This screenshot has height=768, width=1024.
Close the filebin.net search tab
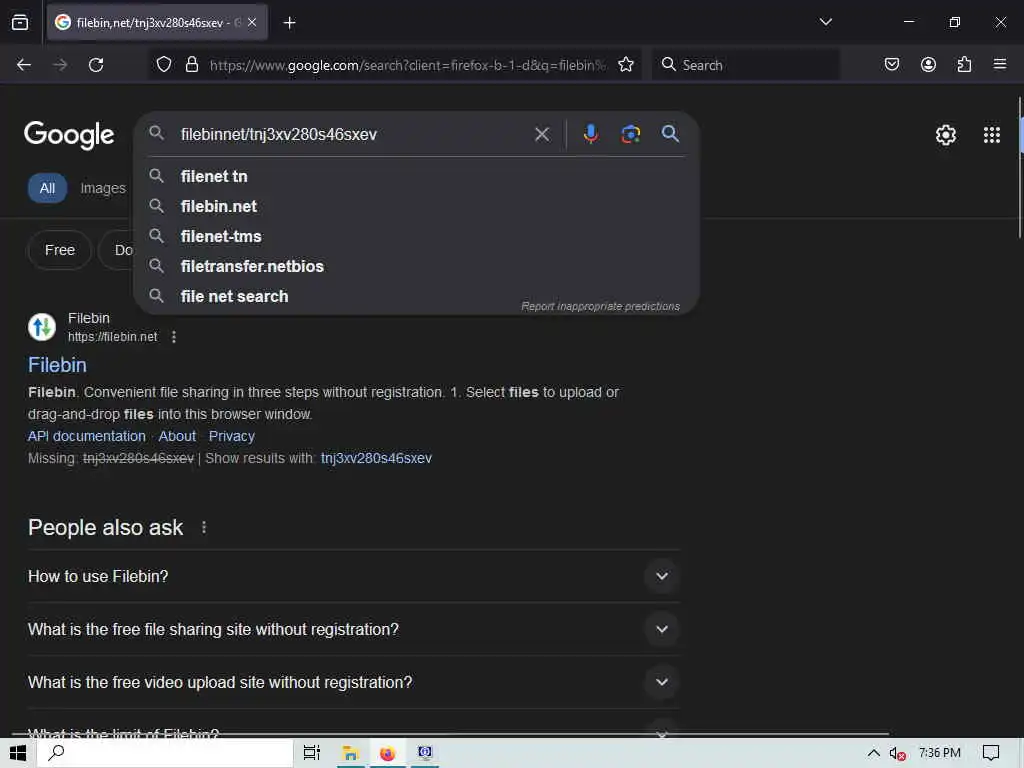(252, 22)
